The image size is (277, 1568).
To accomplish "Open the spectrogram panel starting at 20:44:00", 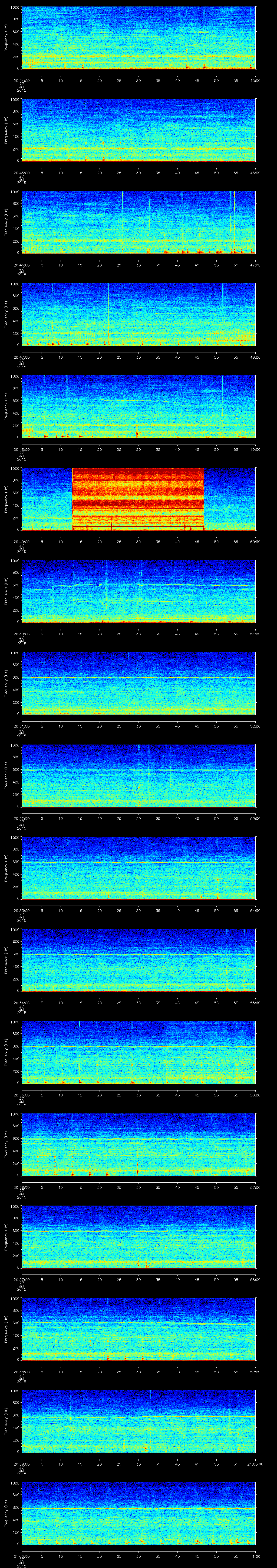I will pos(138,38).
